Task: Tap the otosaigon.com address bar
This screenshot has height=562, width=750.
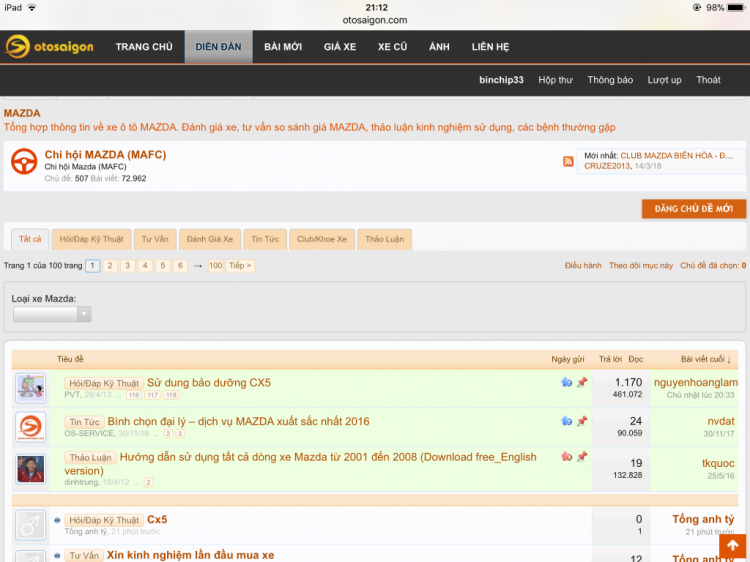Action: pyautogui.click(x=375, y=20)
